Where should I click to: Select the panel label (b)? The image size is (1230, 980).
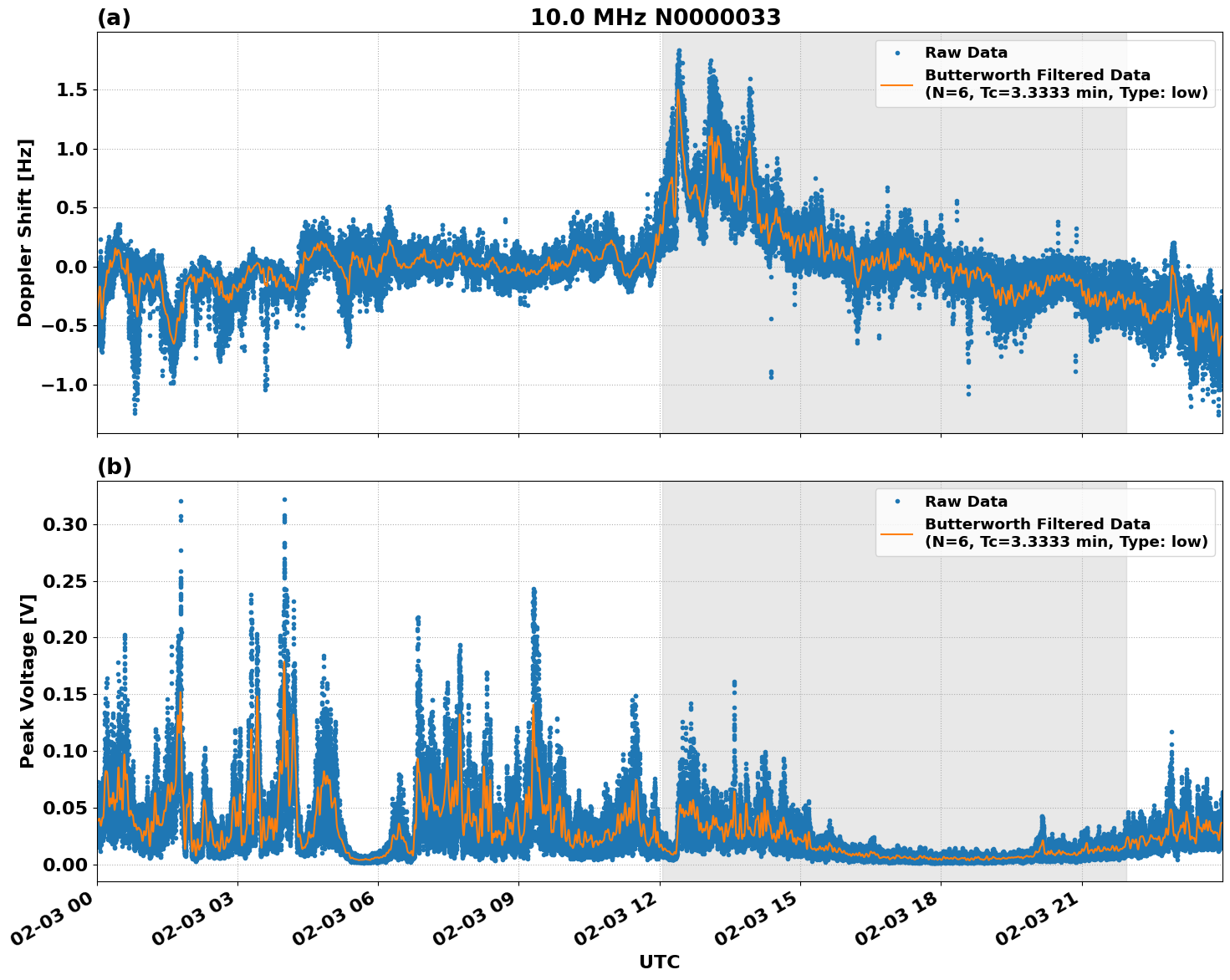click(115, 467)
